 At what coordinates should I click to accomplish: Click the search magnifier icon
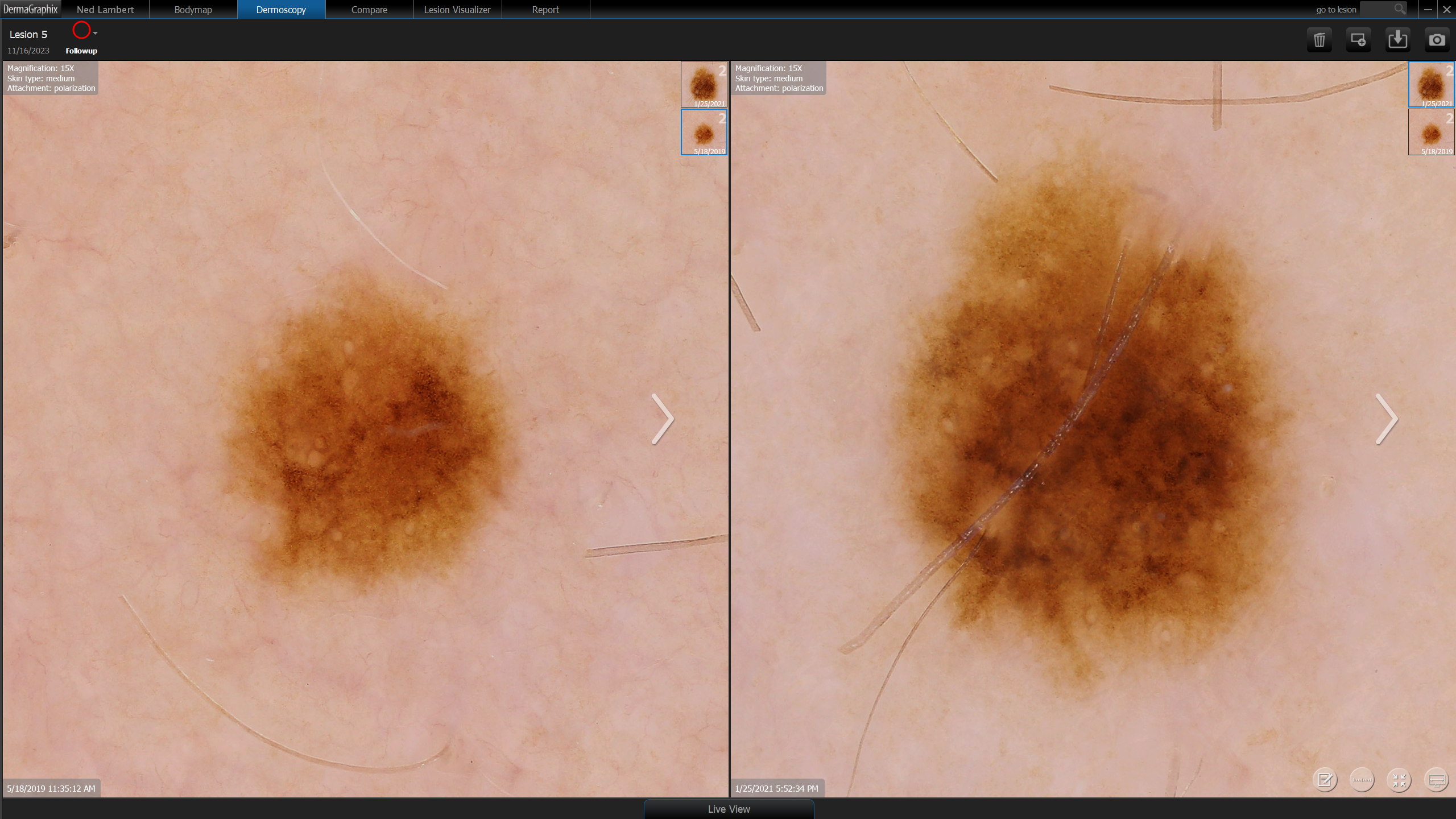coord(1400,9)
